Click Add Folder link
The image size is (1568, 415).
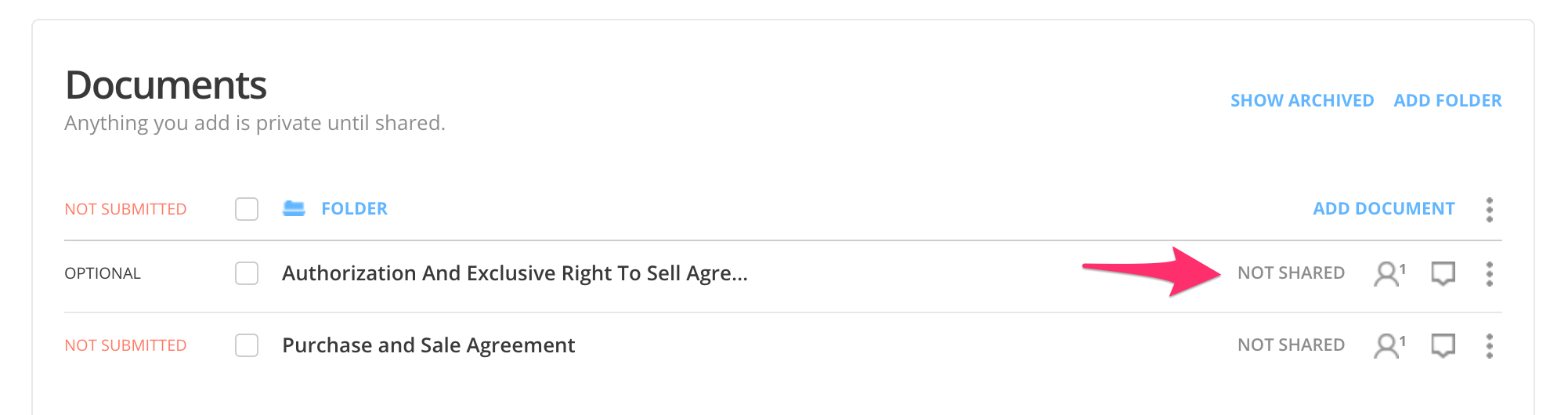coord(1447,100)
